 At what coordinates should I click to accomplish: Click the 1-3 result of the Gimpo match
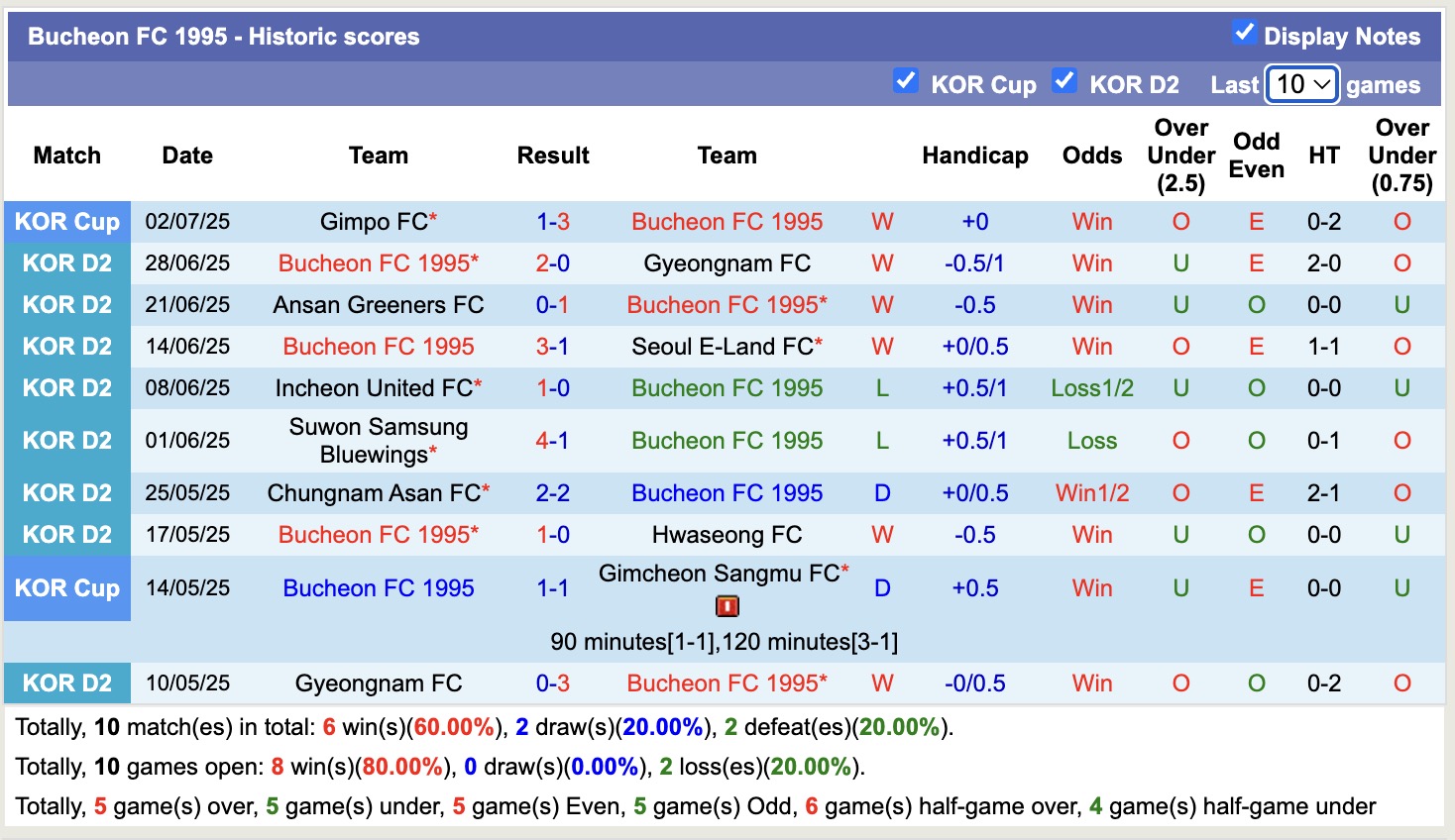(x=552, y=221)
